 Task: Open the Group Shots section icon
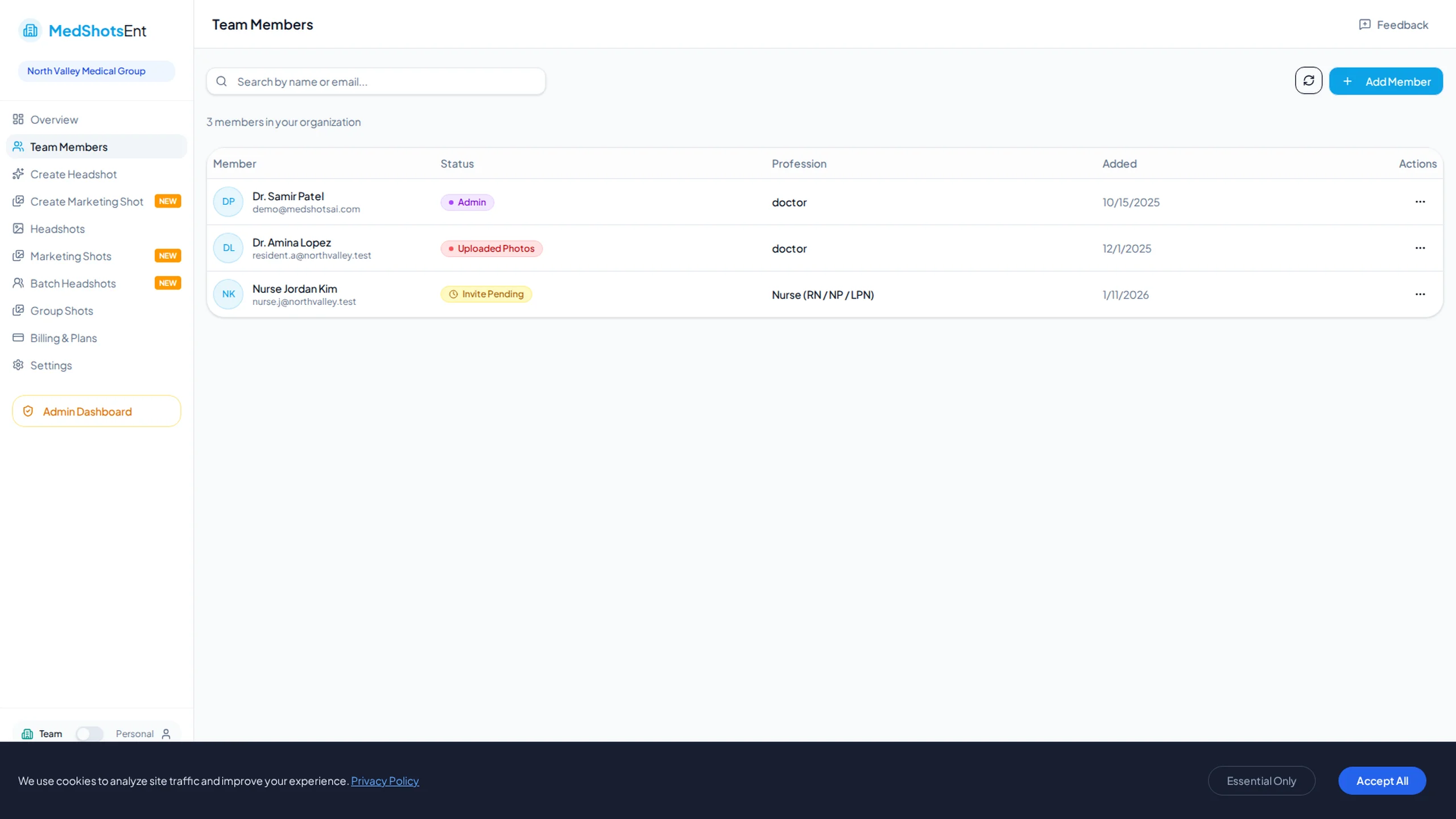pos(19,310)
